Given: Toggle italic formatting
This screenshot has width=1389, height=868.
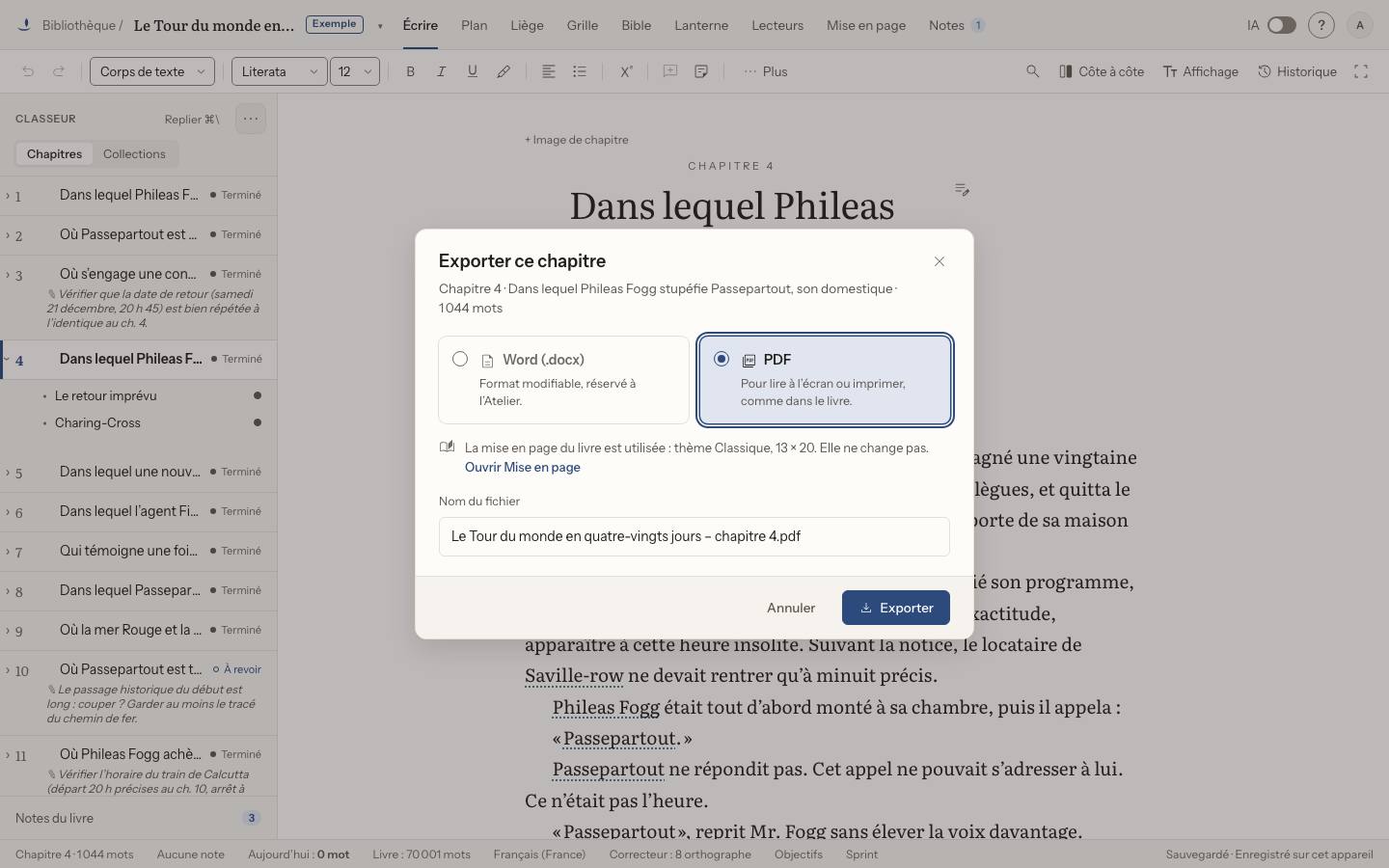Looking at the screenshot, I should coord(442,71).
